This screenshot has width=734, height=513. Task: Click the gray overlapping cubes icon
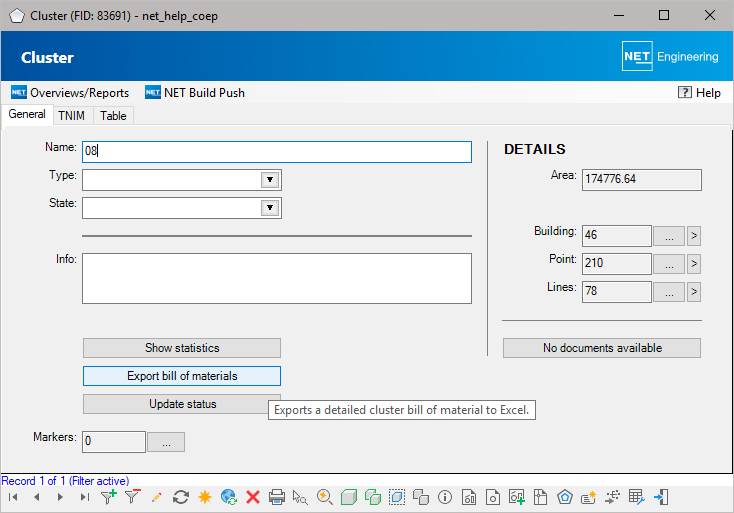coord(421,497)
